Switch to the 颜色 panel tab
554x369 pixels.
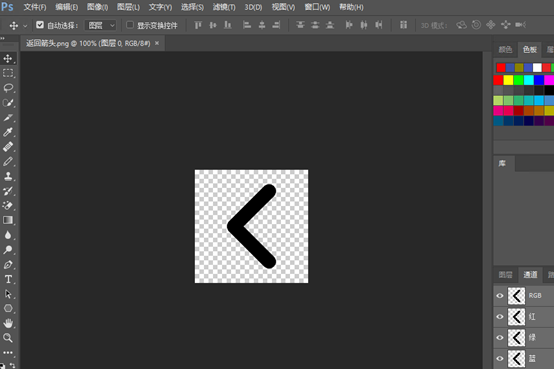505,49
